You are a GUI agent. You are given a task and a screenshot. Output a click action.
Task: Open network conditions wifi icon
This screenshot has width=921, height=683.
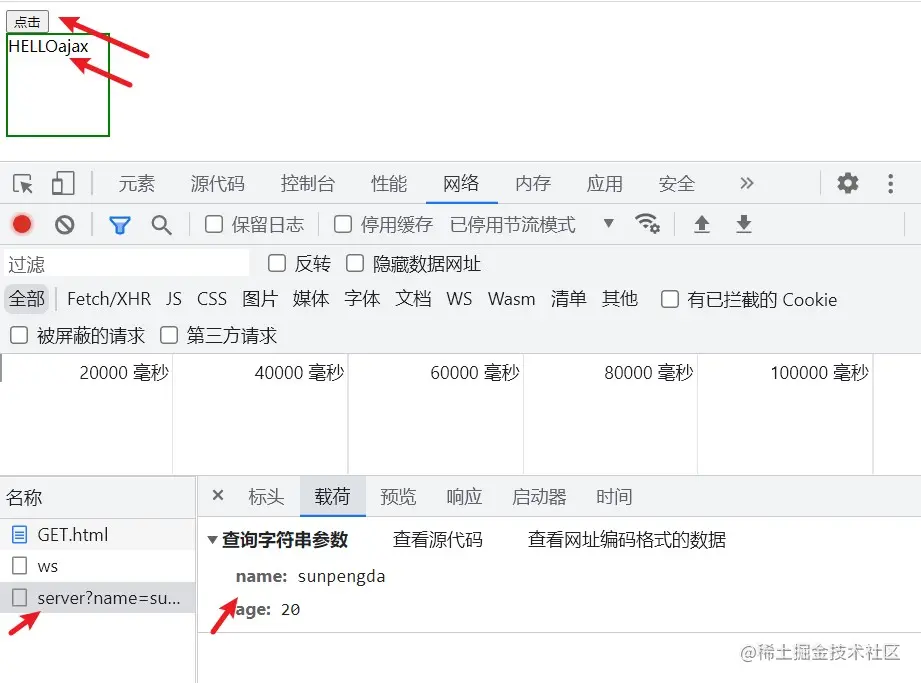tap(647, 224)
